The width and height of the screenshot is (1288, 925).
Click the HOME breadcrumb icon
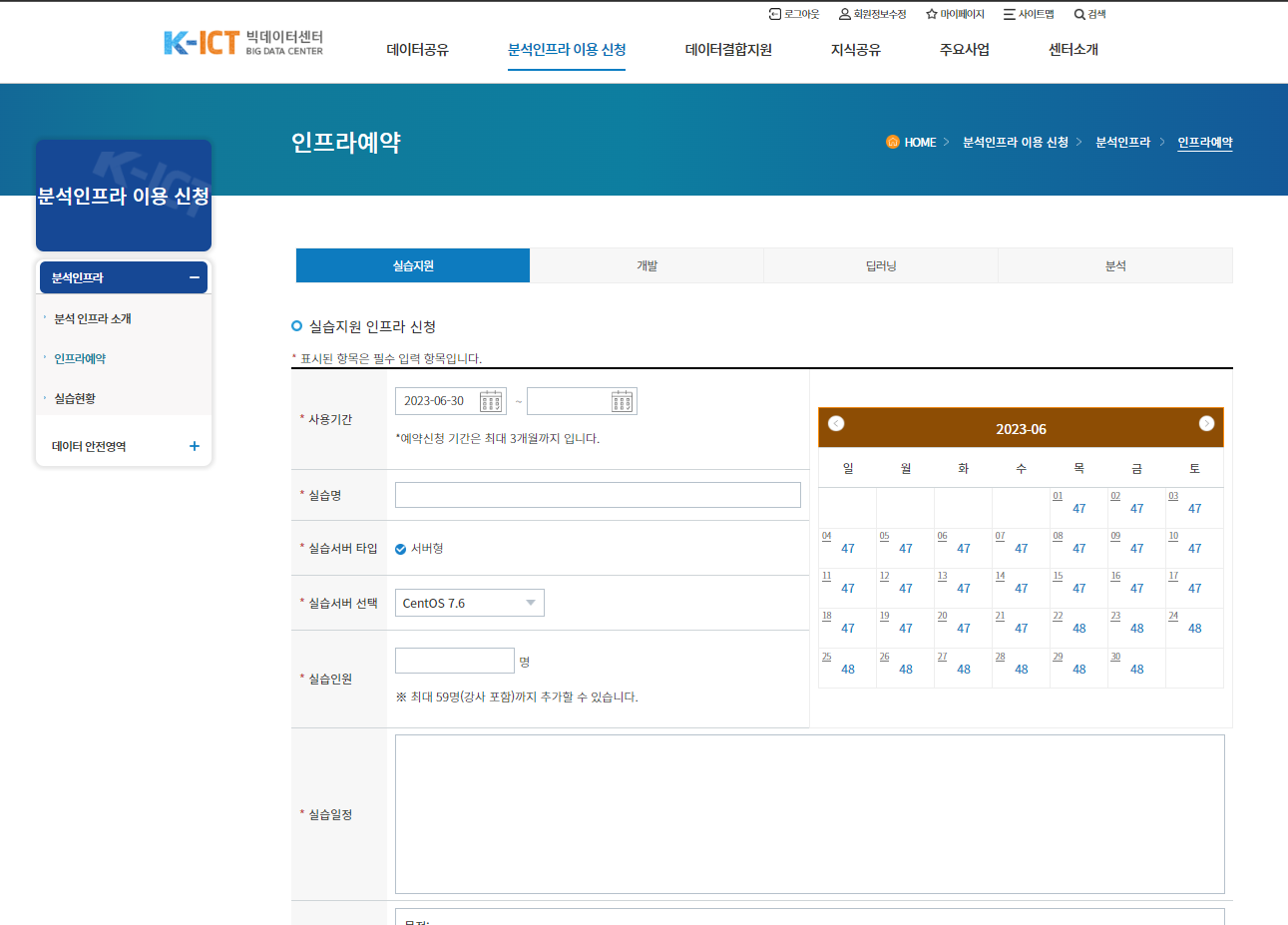pyautogui.click(x=893, y=142)
